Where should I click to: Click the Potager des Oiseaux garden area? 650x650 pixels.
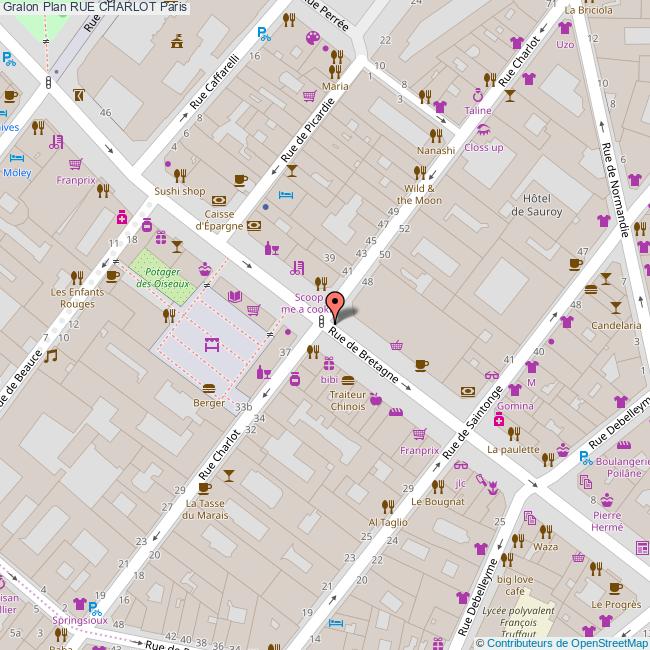(x=161, y=275)
